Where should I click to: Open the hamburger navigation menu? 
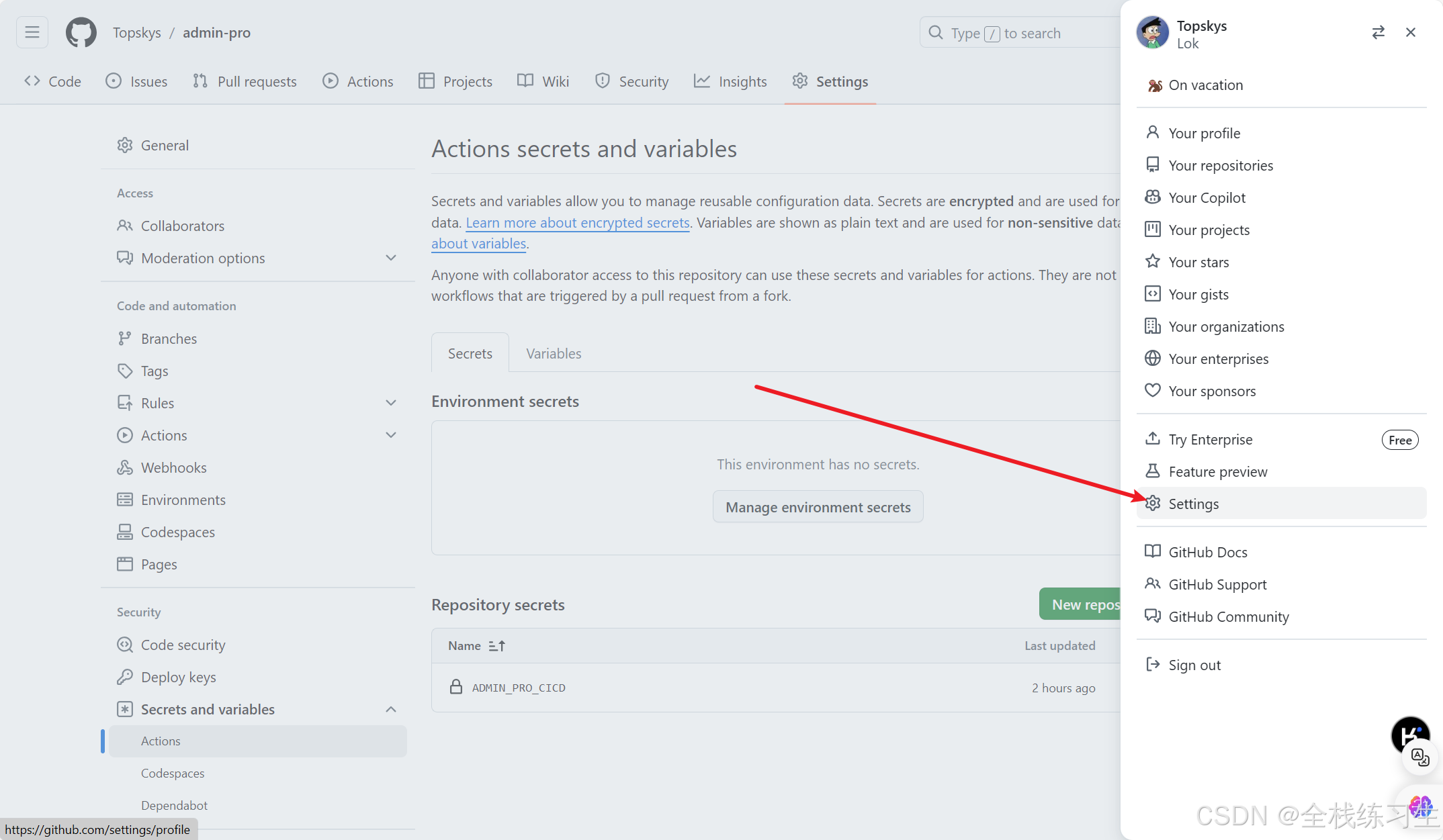point(32,32)
